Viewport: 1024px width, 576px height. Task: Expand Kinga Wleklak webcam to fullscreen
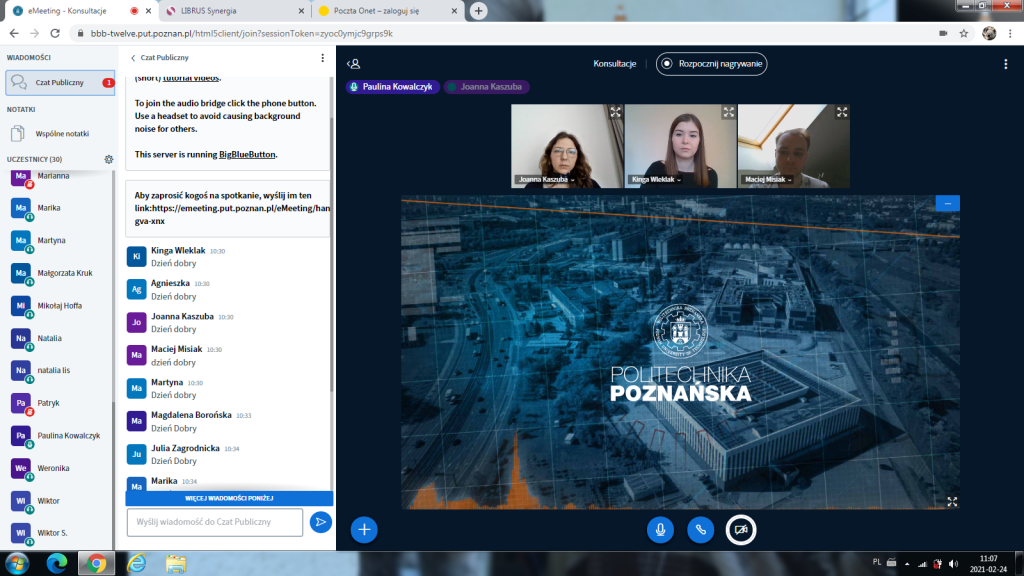pyautogui.click(x=729, y=112)
